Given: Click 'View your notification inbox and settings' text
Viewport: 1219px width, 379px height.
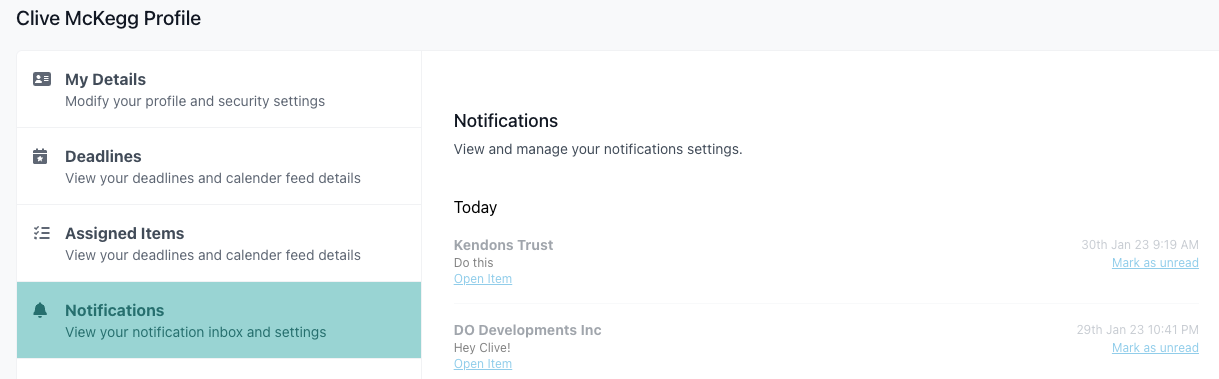Looking at the screenshot, I should click(196, 332).
